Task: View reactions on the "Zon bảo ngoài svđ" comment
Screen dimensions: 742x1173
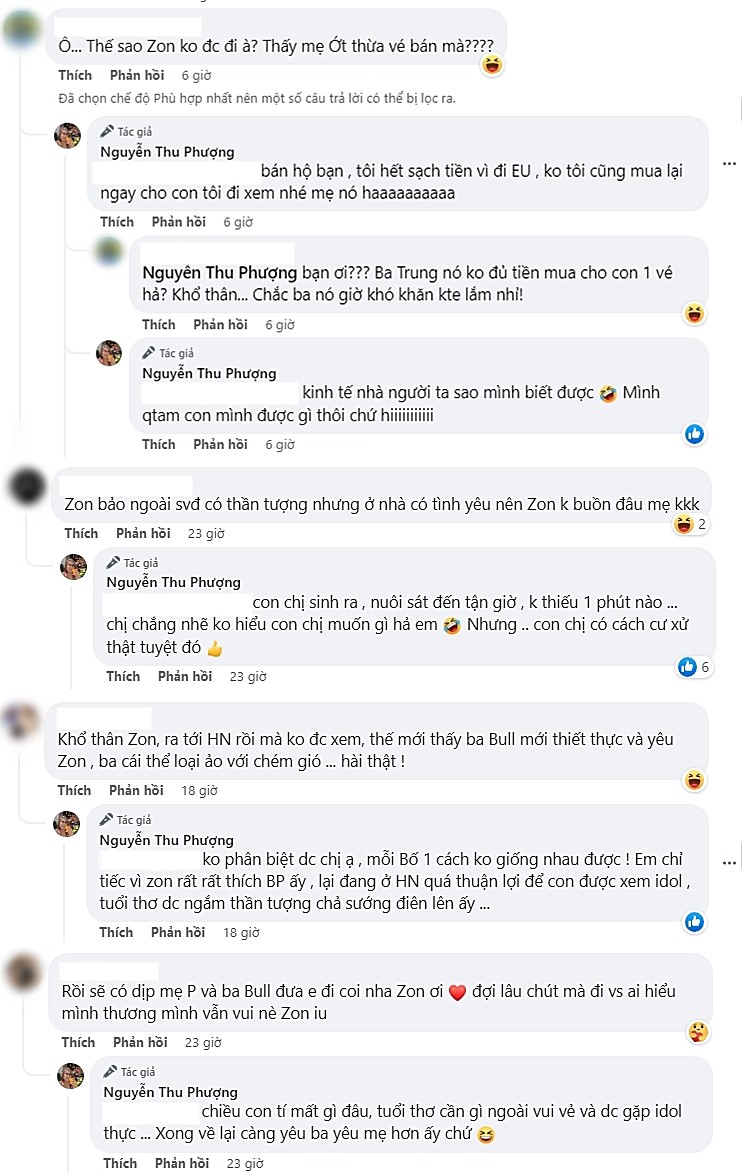Action: [689, 523]
